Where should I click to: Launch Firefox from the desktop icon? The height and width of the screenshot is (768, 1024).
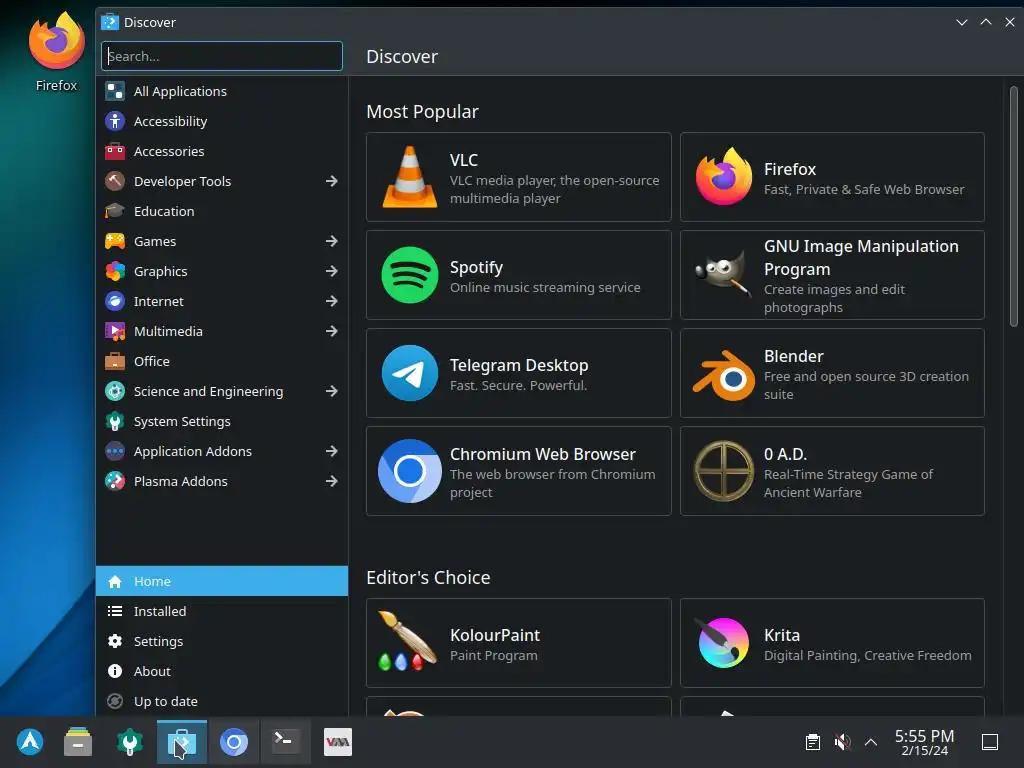pos(56,52)
